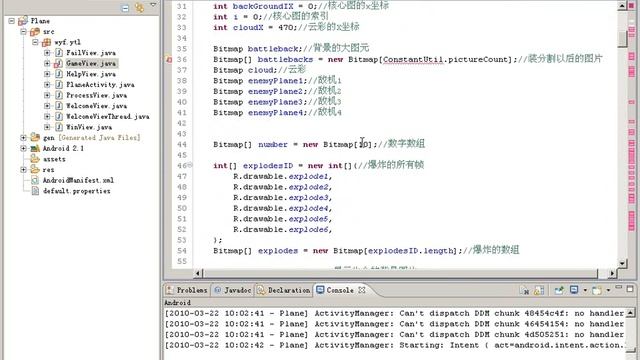640x360 pixels.
Task: Toggle code folding at line 46
Action: [x=190, y=165]
